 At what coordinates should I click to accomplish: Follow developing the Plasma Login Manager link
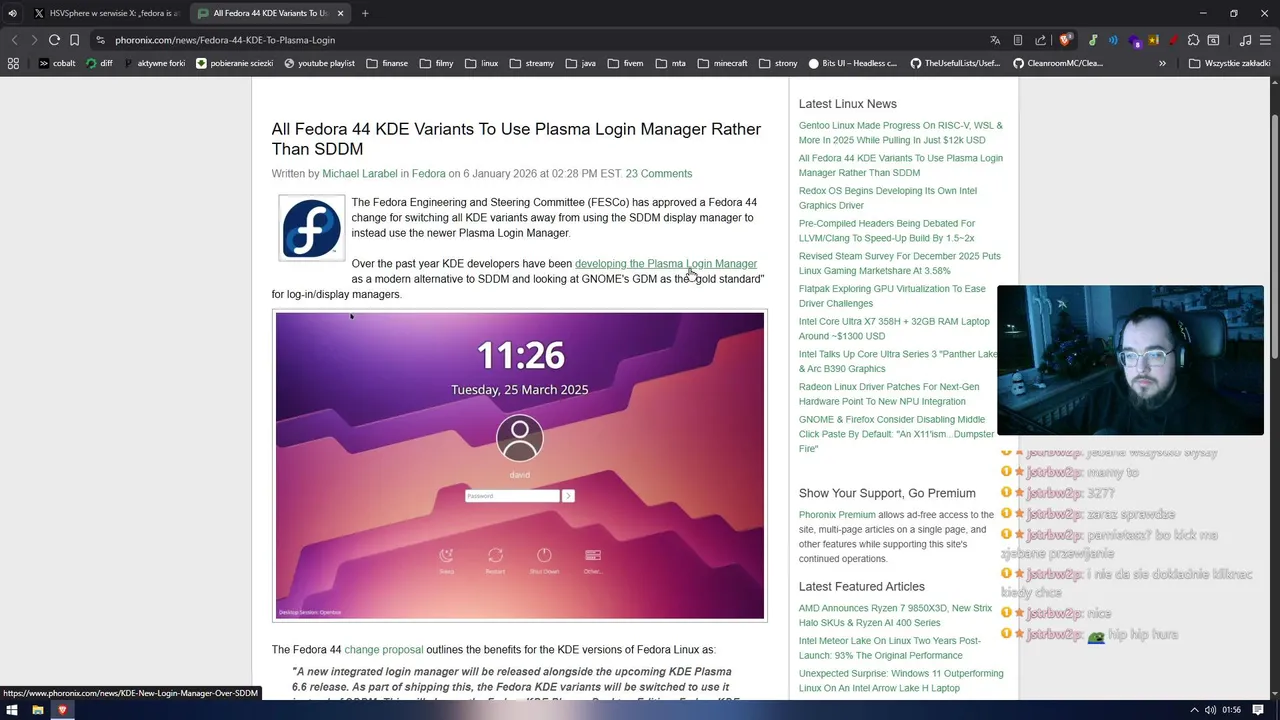pyautogui.click(x=666, y=264)
